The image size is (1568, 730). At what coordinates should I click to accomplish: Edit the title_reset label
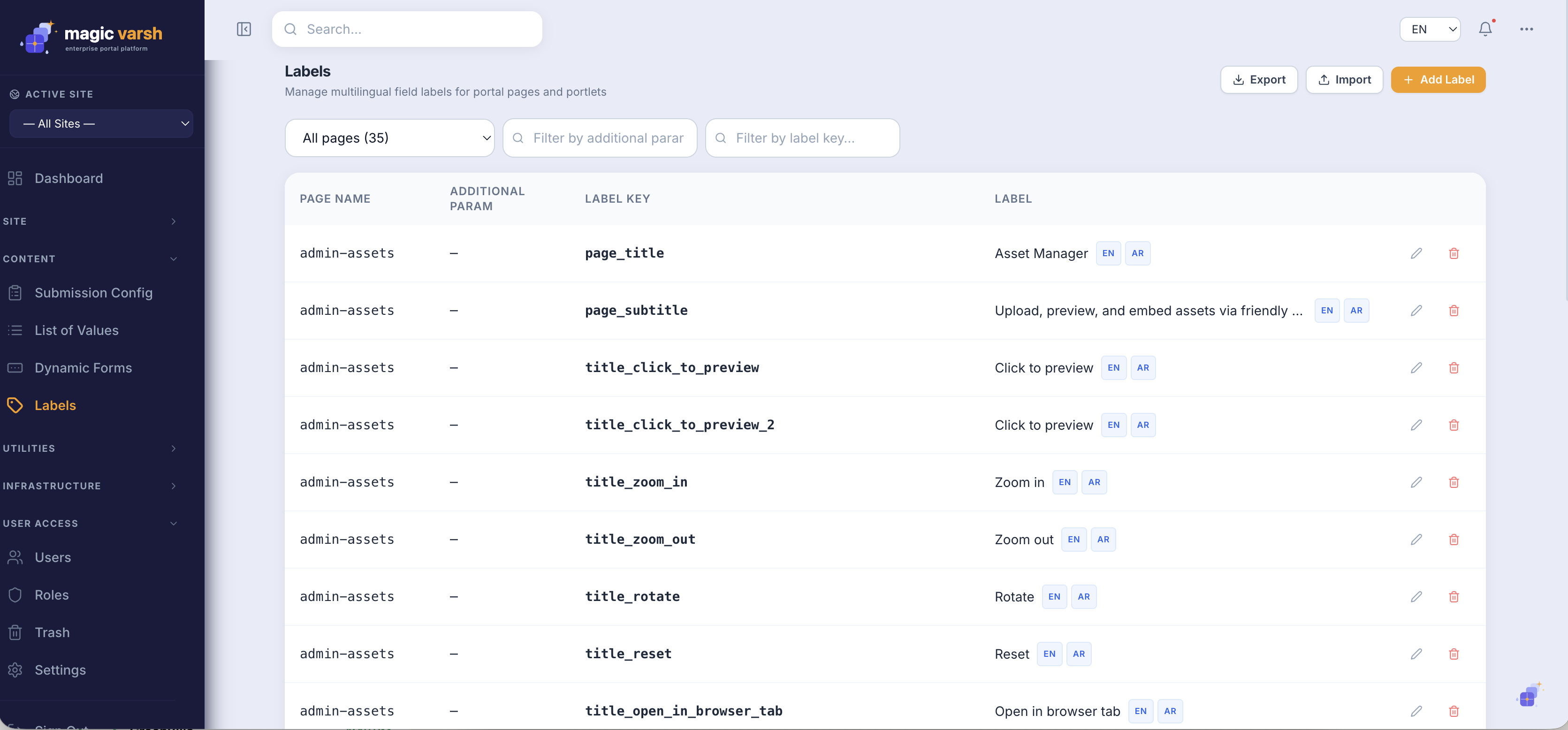pyautogui.click(x=1416, y=654)
